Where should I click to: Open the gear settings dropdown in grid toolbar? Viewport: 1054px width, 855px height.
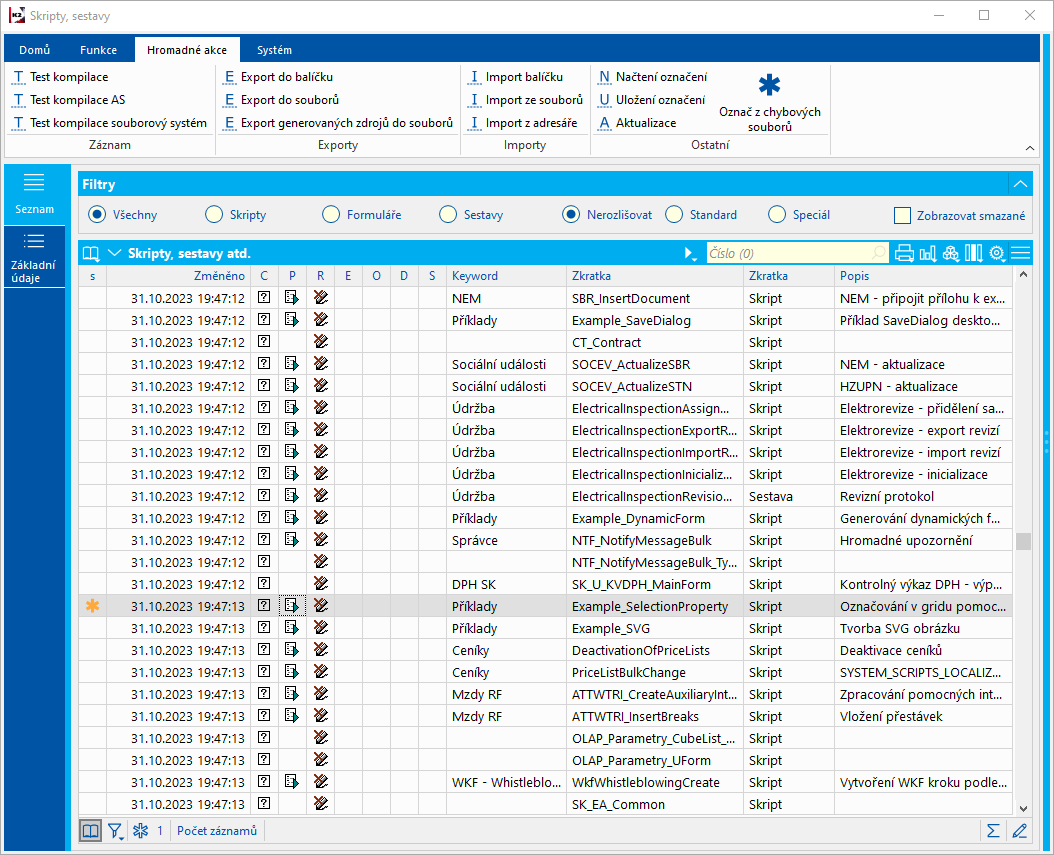point(997,253)
